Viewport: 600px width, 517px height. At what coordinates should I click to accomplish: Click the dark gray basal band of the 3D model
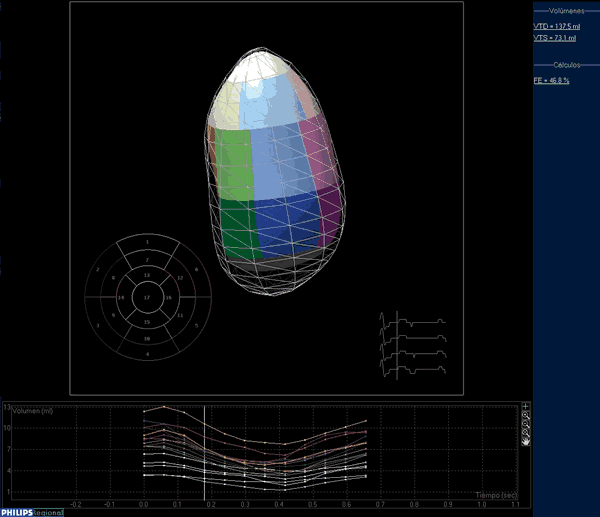pos(277,262)
